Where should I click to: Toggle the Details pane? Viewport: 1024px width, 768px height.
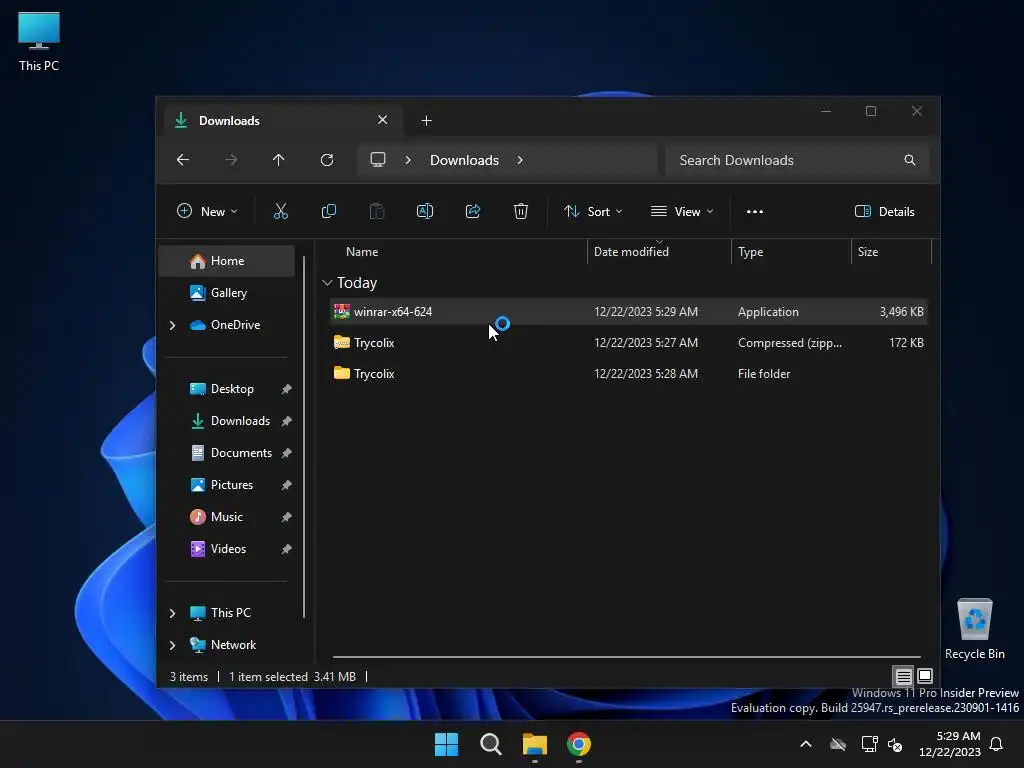click(885, 211)
